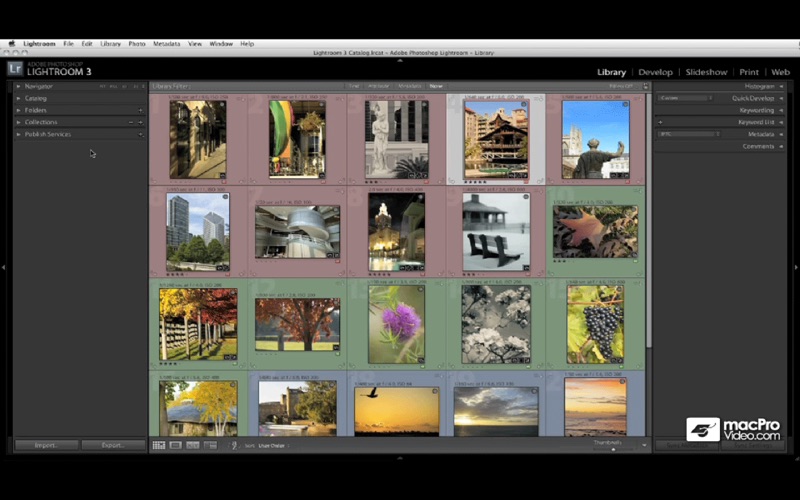This screenshot has width=800, height=500.
Task: Open the Photo menu
Action: [x=137, y=44]
